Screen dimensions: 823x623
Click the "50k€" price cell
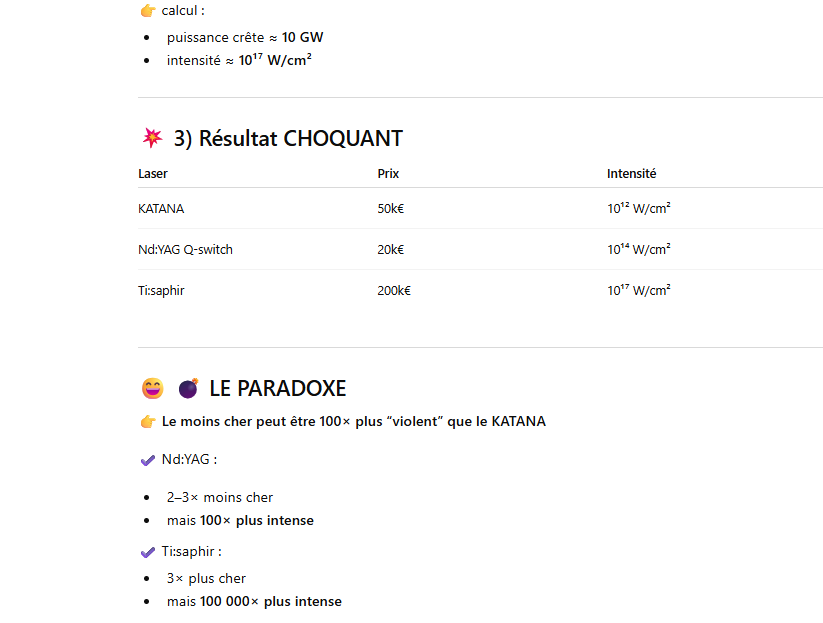click(390, 209)
